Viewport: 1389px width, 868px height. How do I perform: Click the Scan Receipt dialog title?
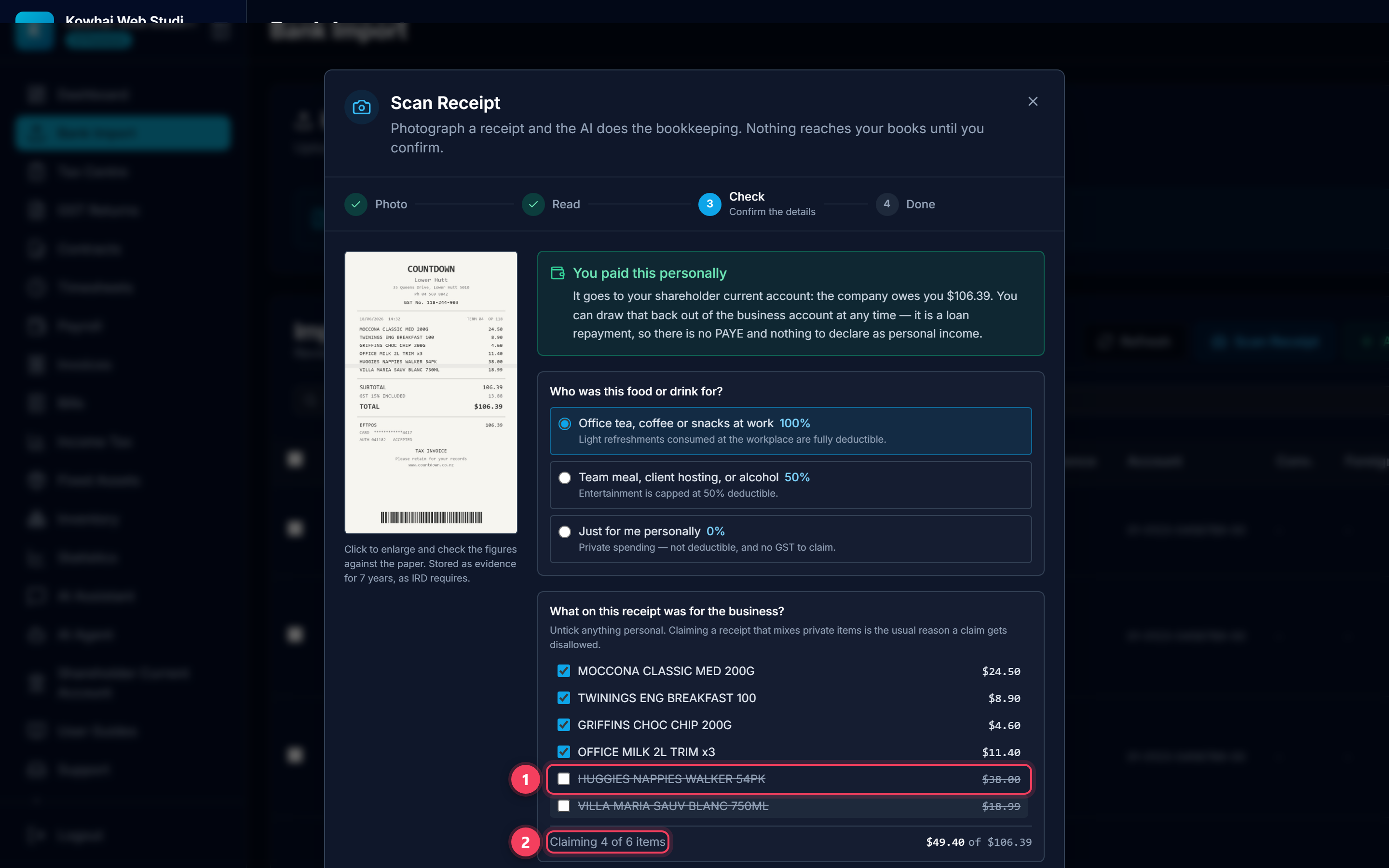pyautogui.click(x=445, y=103)
